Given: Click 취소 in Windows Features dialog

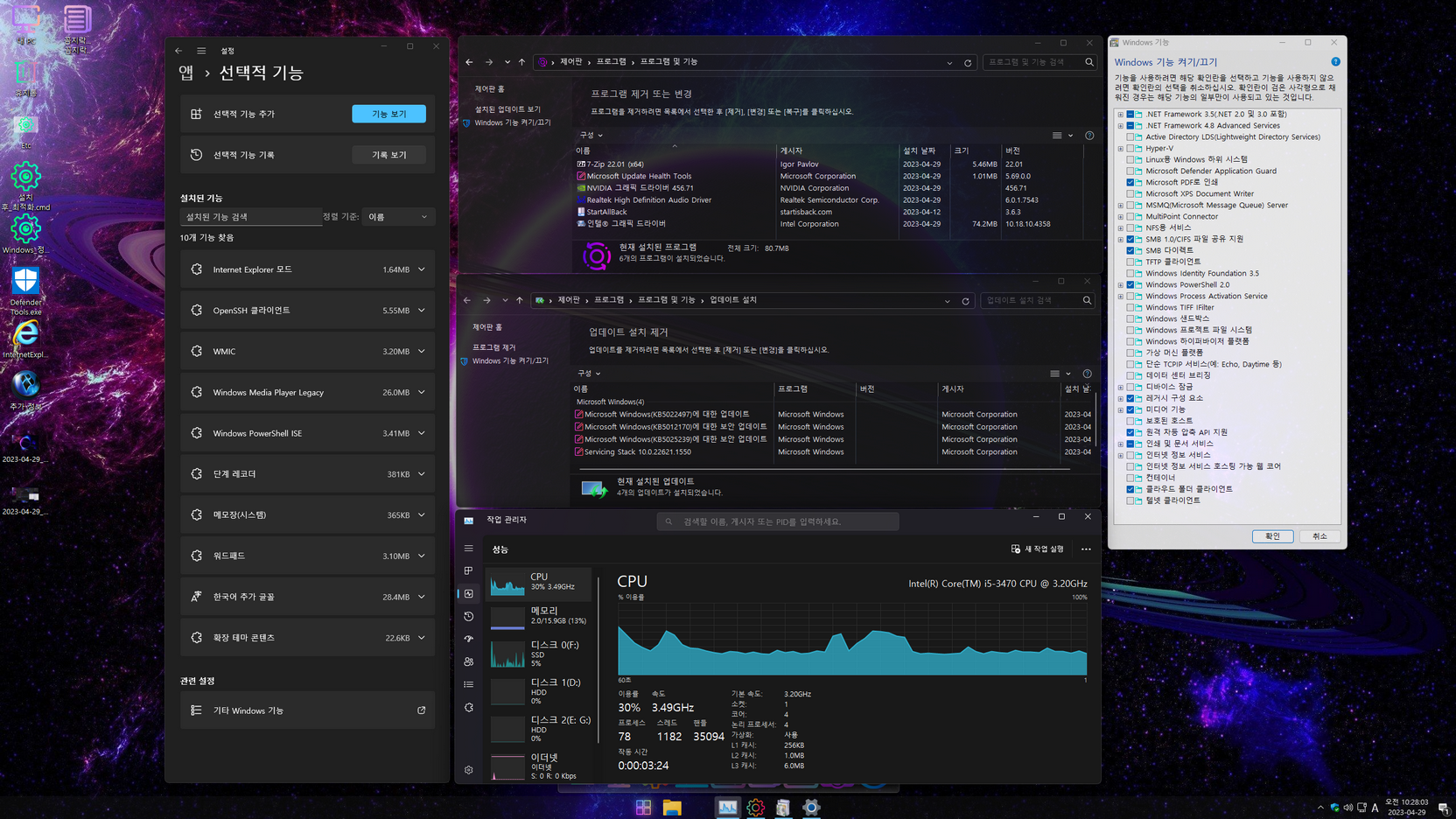Looking at the screenshot, I should coord(1319,536).
